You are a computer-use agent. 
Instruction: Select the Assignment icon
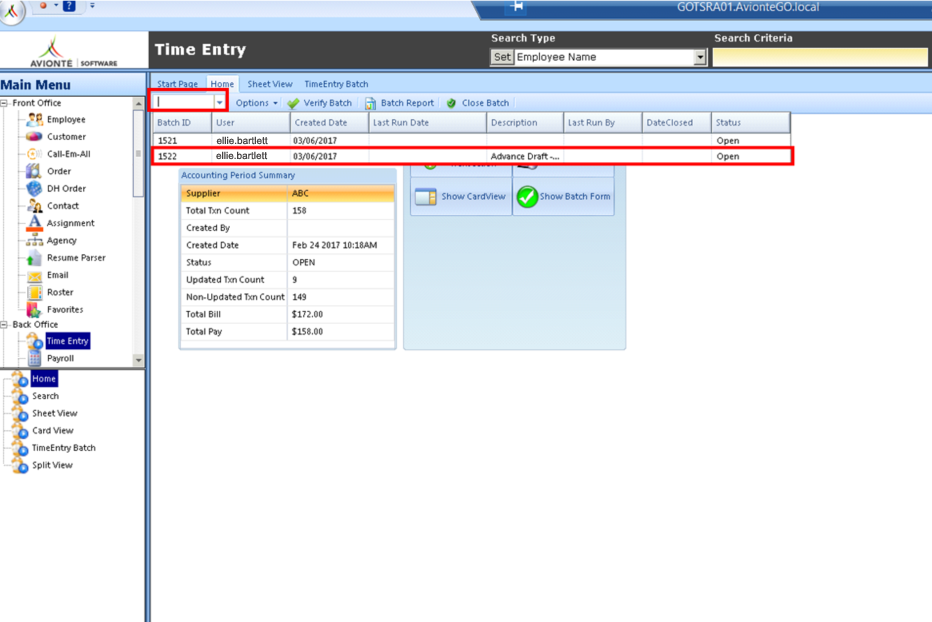34,223
